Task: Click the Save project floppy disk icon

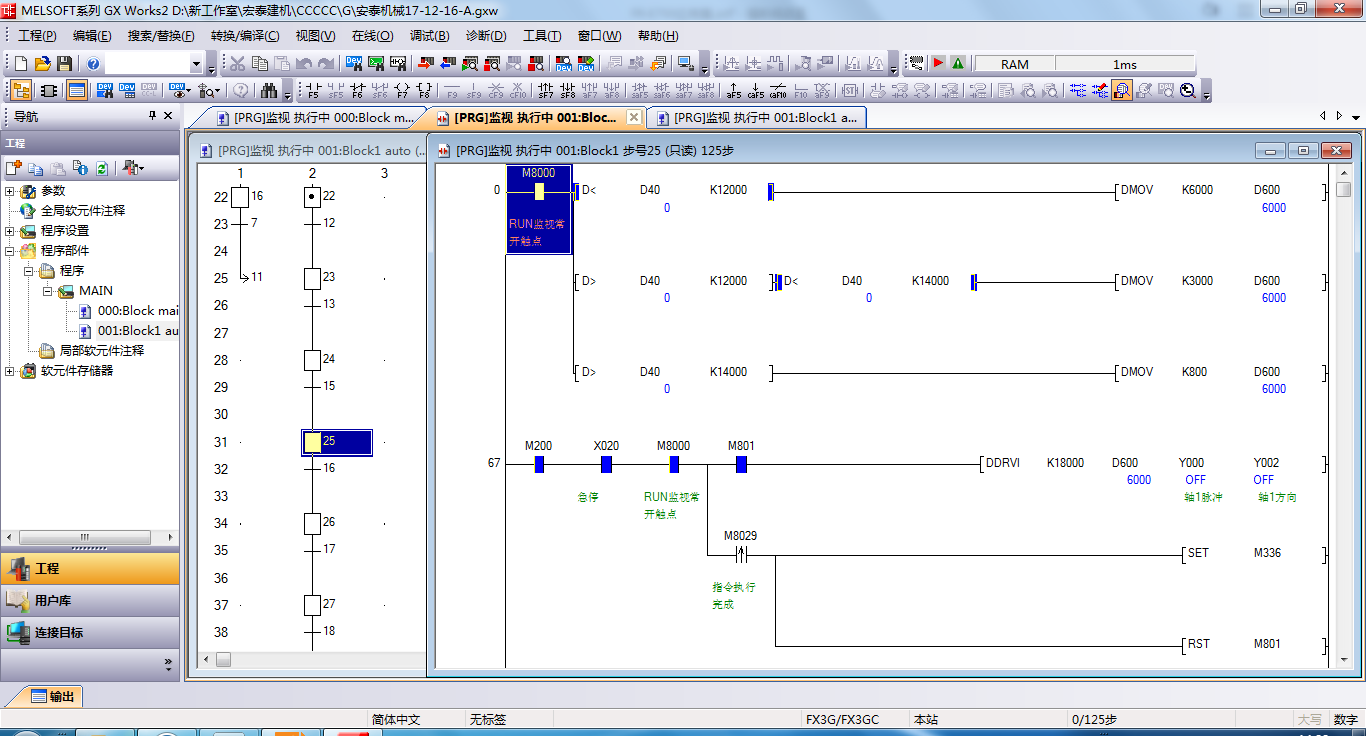Action: pos(65,64)
